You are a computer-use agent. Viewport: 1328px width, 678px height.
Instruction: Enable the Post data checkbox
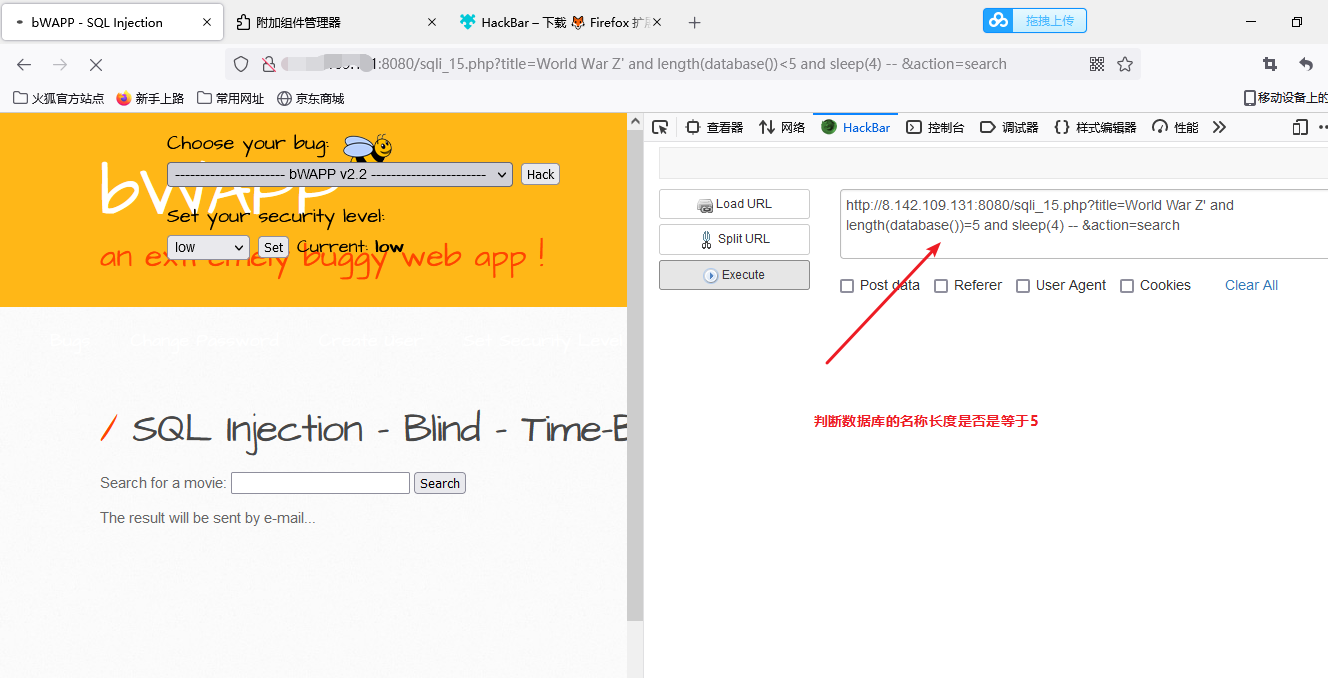tap(847, 286)
